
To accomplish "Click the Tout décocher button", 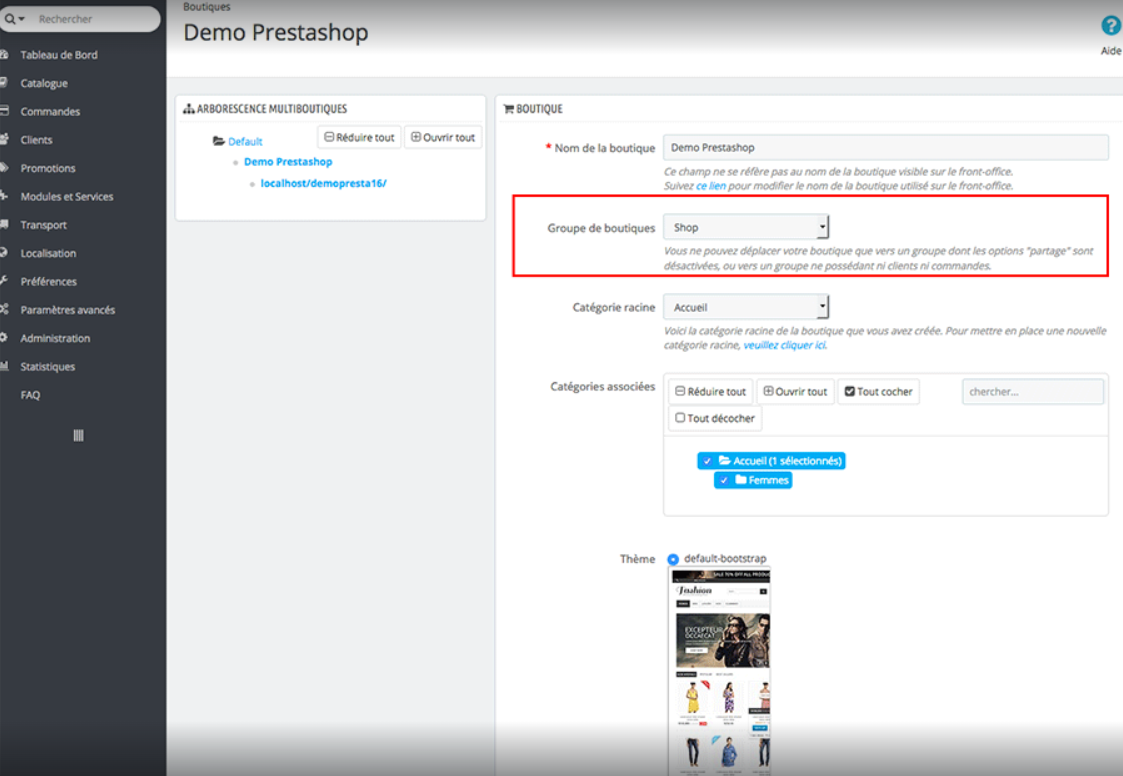I will [715, 418].
